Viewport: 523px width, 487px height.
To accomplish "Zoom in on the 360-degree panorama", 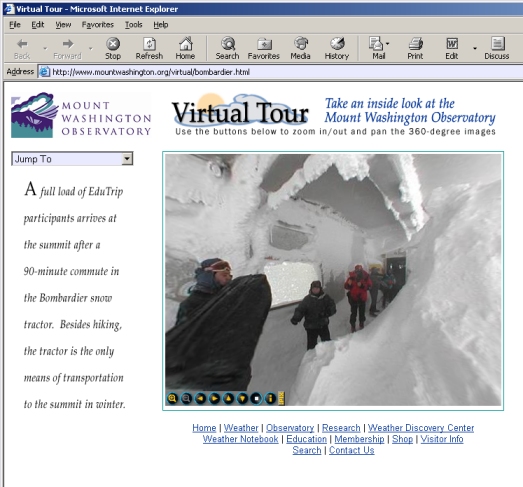I will pyautogui.click(x=172, y=398).
